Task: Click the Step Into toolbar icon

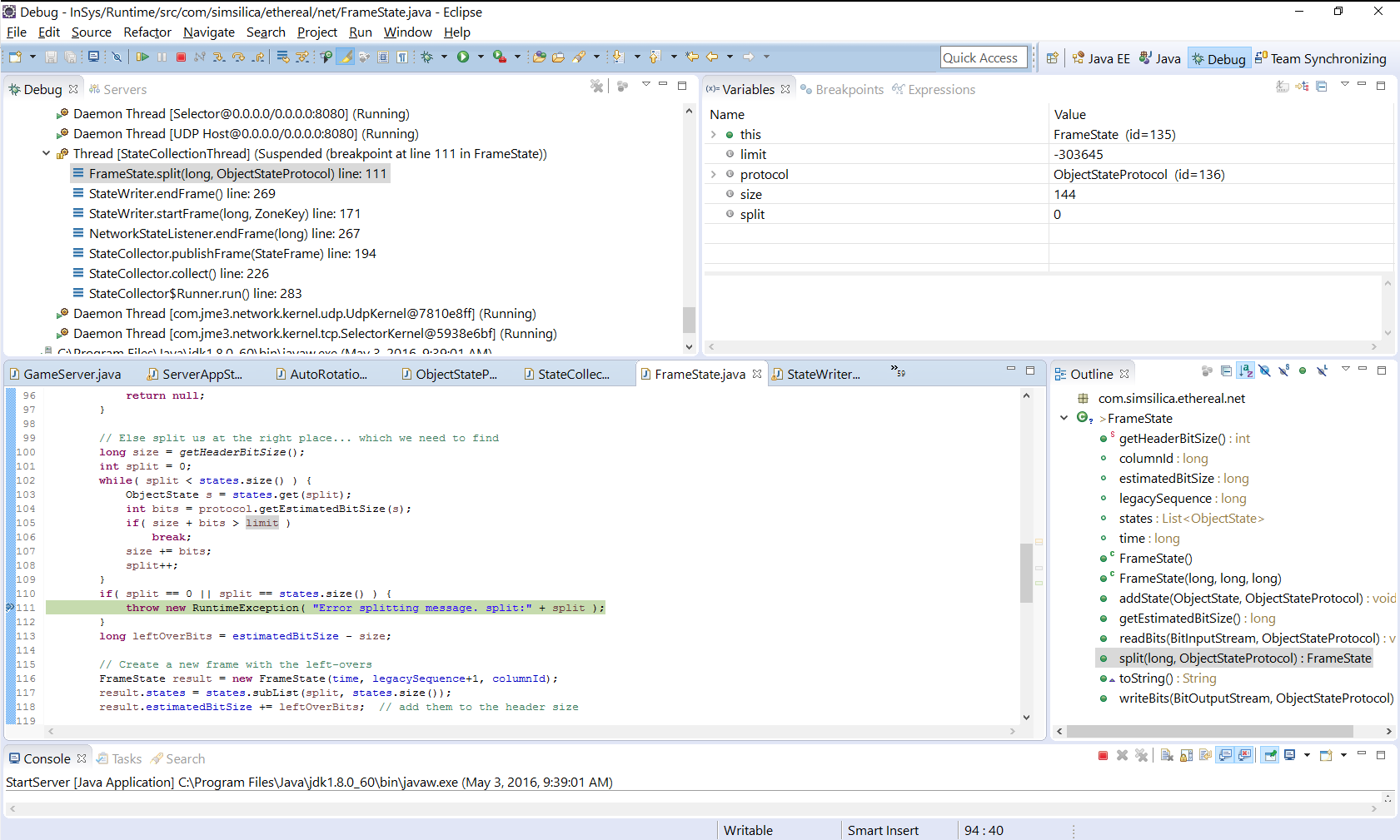Action: point(218,57)
